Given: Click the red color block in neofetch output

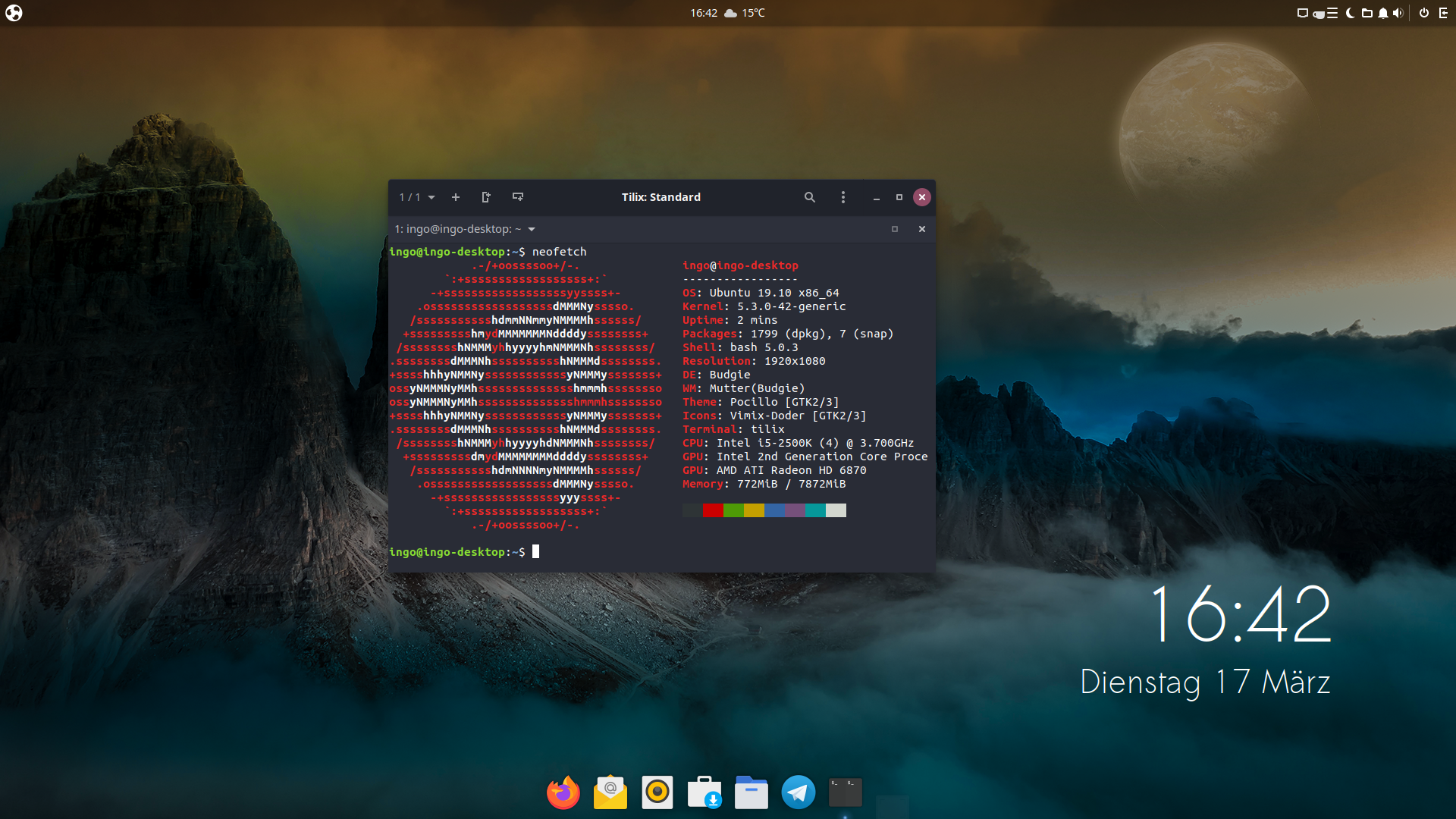Looking at the screenshot, I should pos(713,510).
